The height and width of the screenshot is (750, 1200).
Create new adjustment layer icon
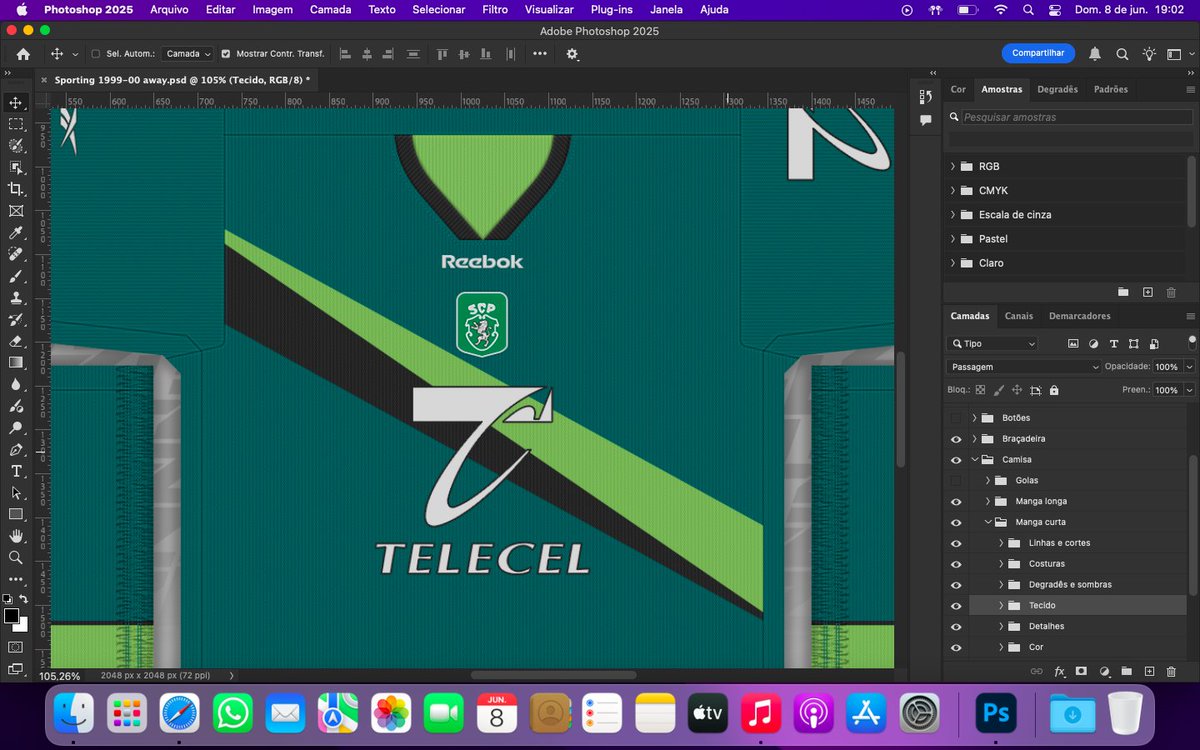(x=1104, y=671)
